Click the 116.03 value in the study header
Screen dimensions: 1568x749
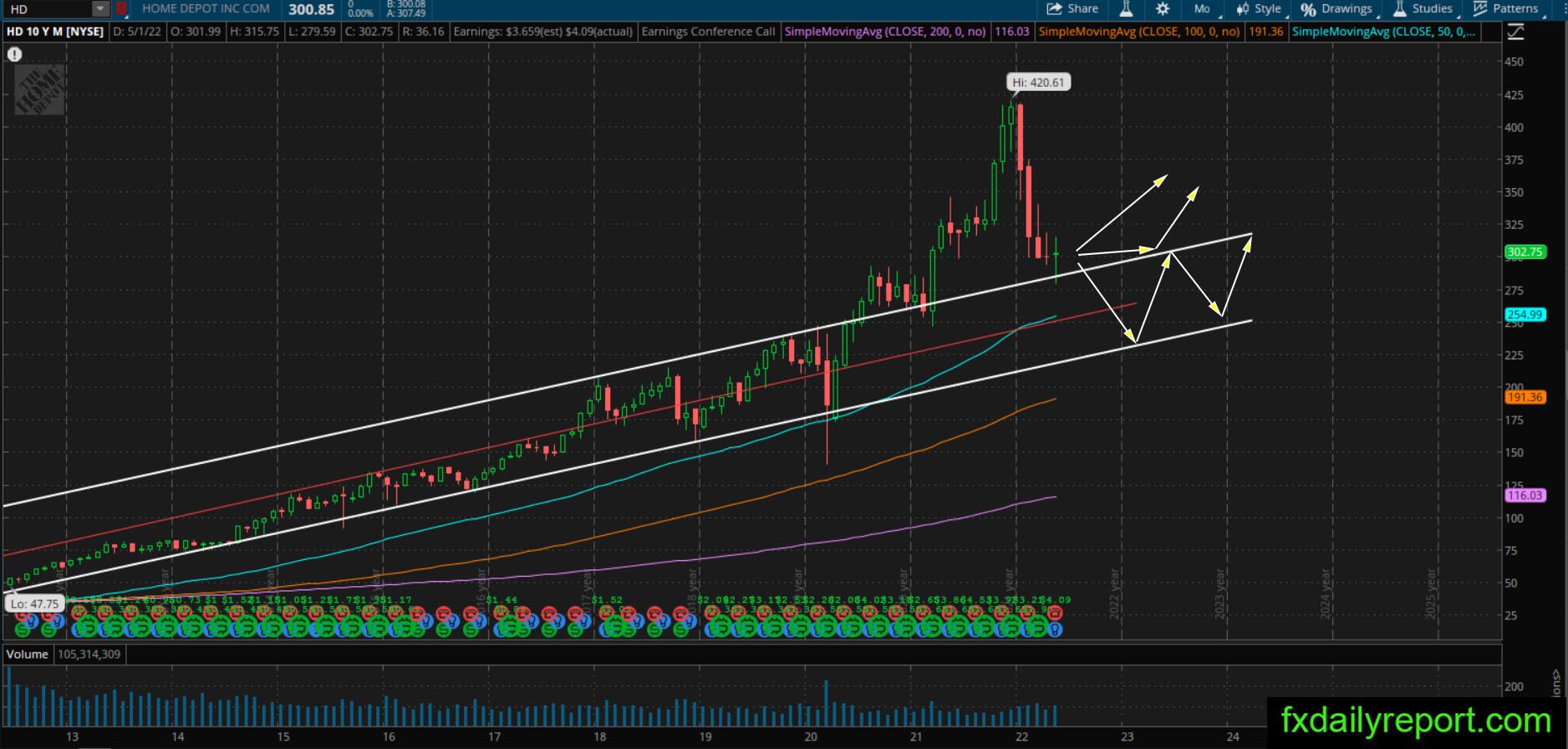point(1011,32)
